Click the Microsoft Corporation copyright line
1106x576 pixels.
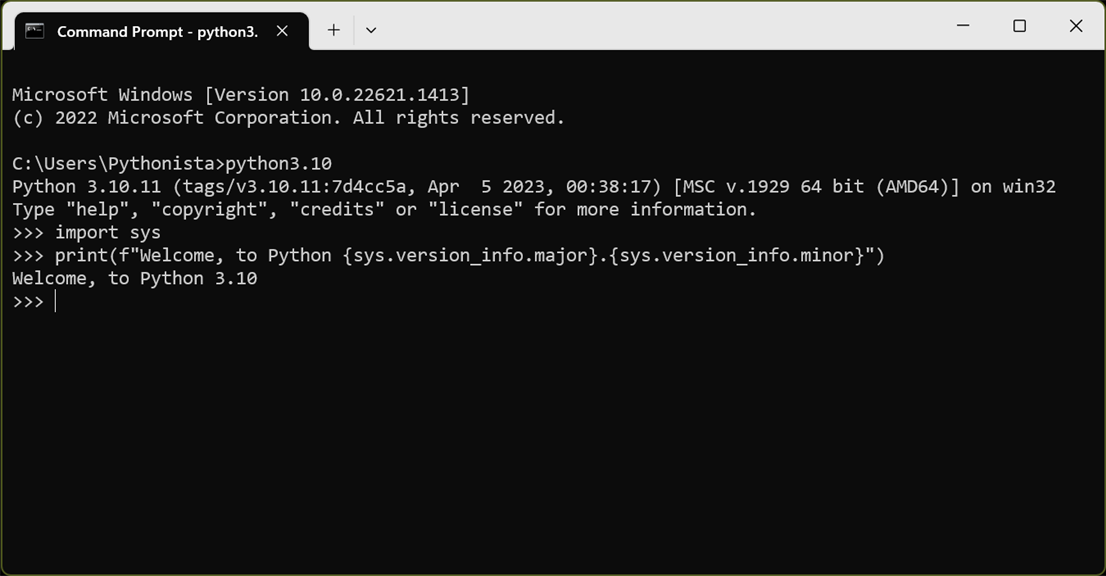click(288, 118)
